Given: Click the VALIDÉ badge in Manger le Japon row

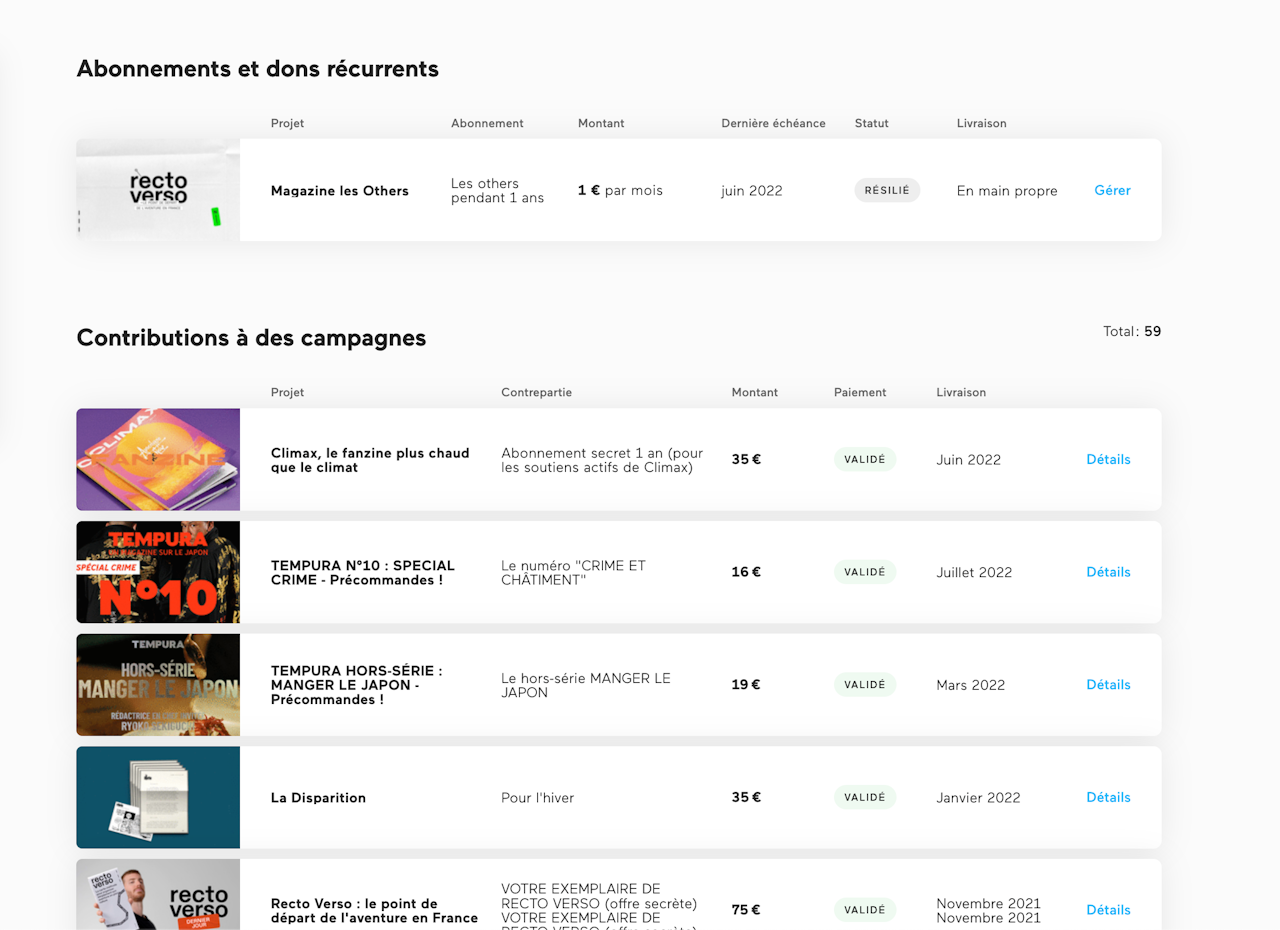Looking at the screenshot, I should coord(865,685).
